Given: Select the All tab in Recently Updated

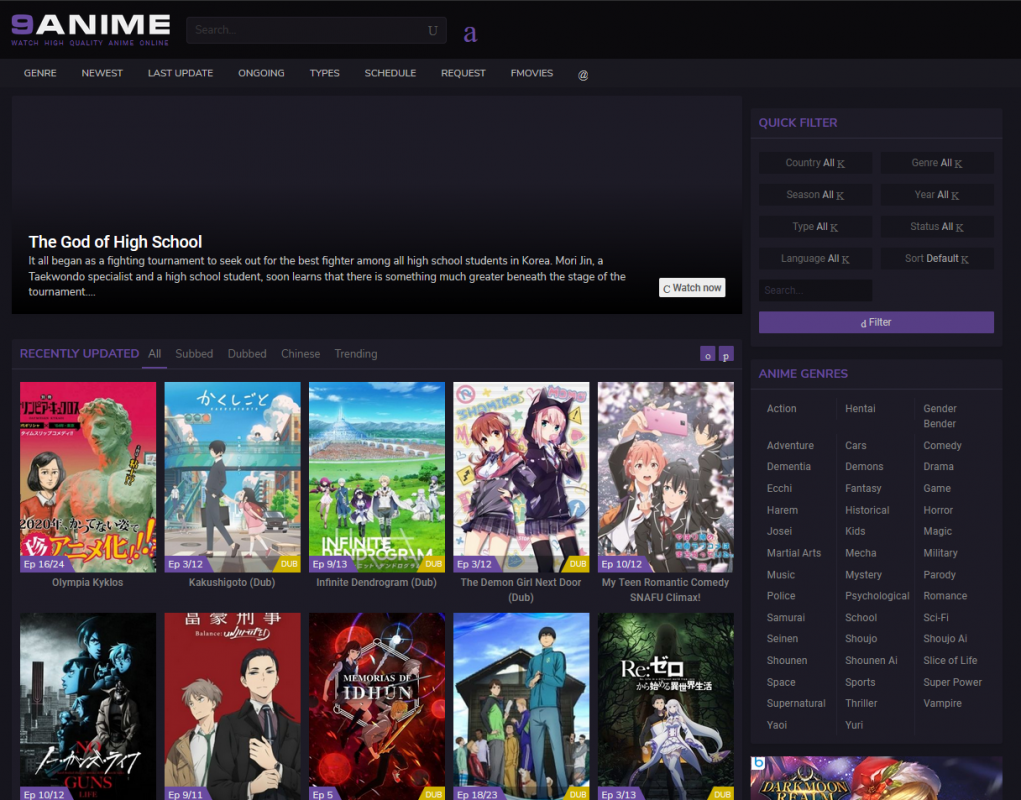Looking at the screenshot, I should click(x=154, y=354).
